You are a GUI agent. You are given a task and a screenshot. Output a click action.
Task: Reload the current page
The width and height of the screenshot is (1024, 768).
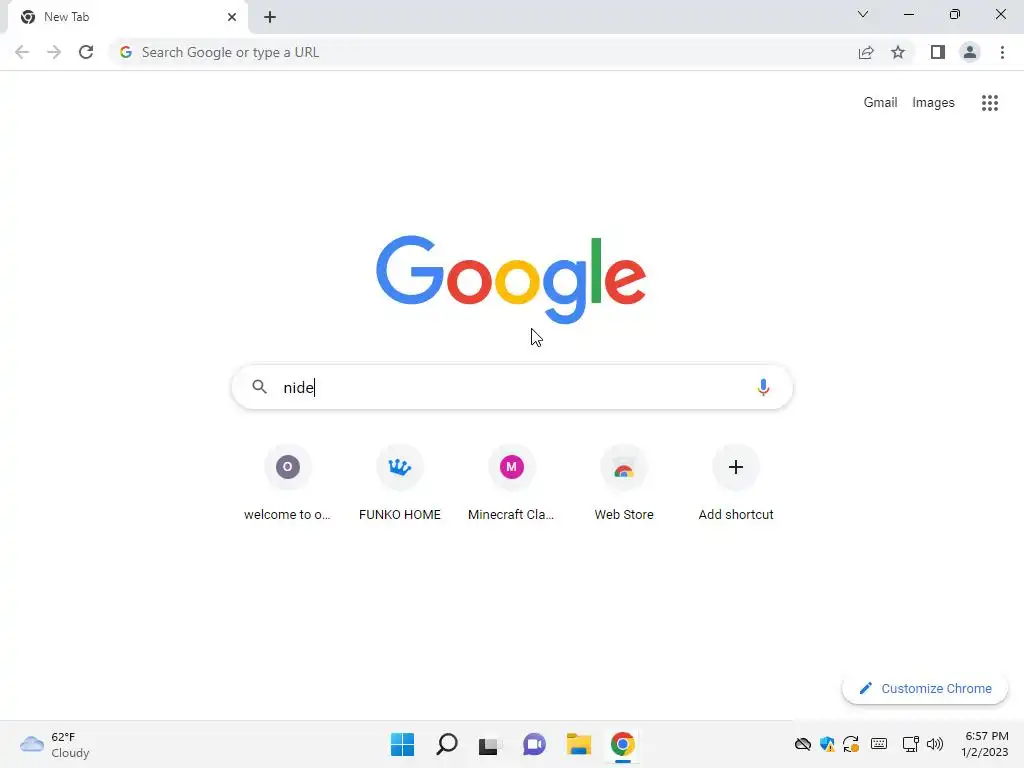[86, 52]
